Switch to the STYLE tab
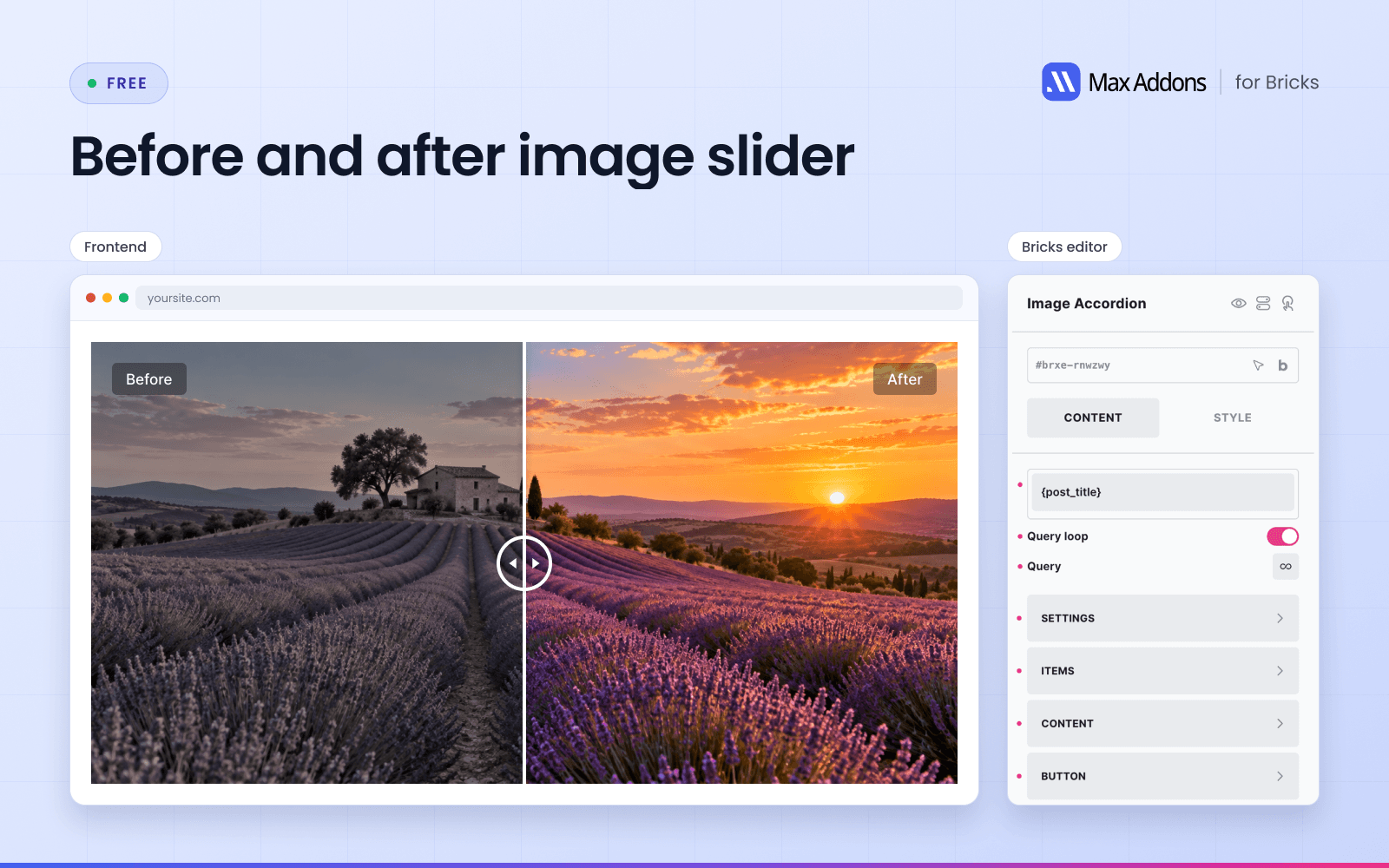This screenshot has width=1389, height=868. pyautogui.click(x=1232, y=418)
